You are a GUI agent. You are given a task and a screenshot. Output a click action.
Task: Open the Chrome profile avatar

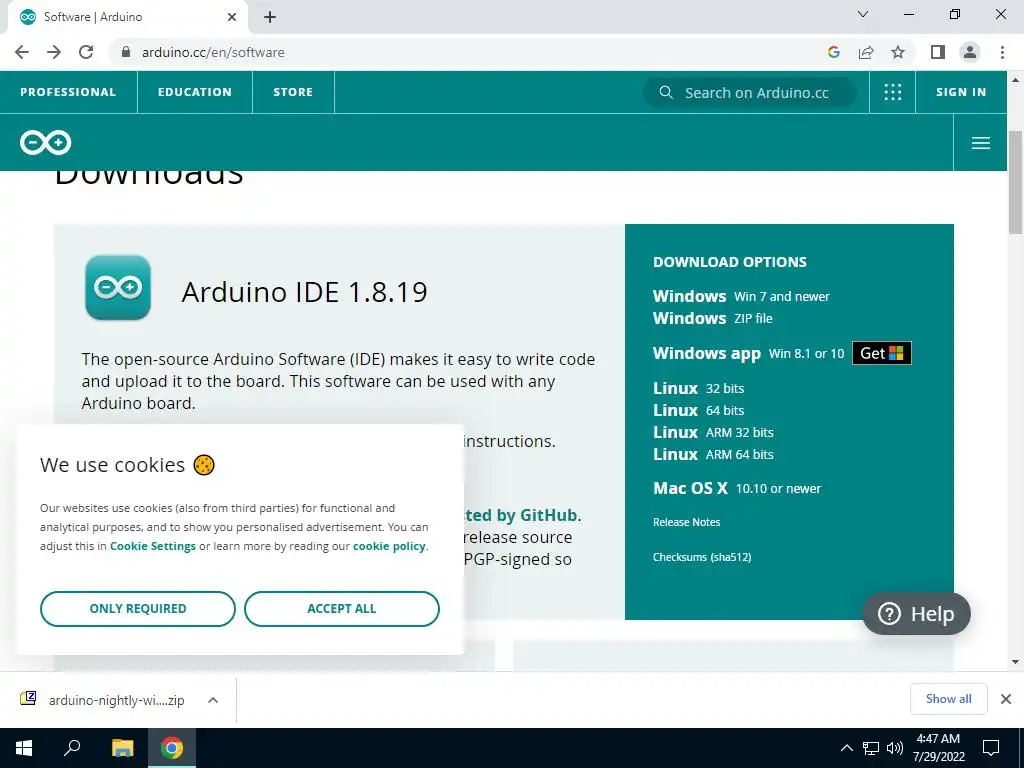point(970,52)
